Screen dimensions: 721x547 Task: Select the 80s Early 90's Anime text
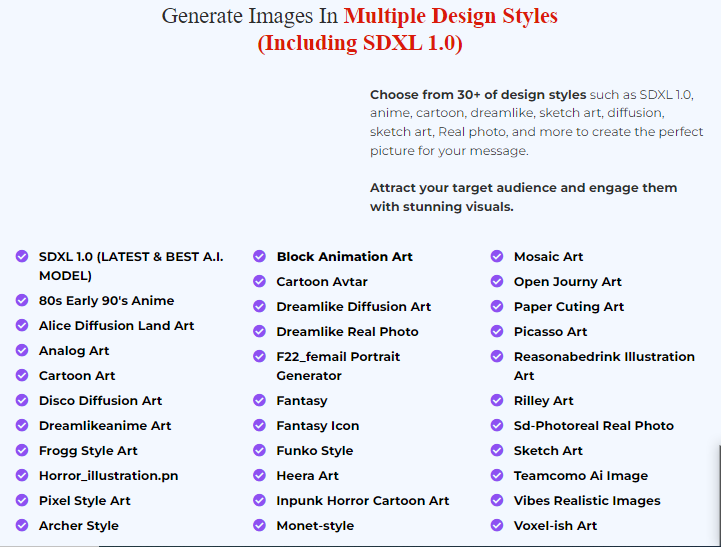(106, 301)
